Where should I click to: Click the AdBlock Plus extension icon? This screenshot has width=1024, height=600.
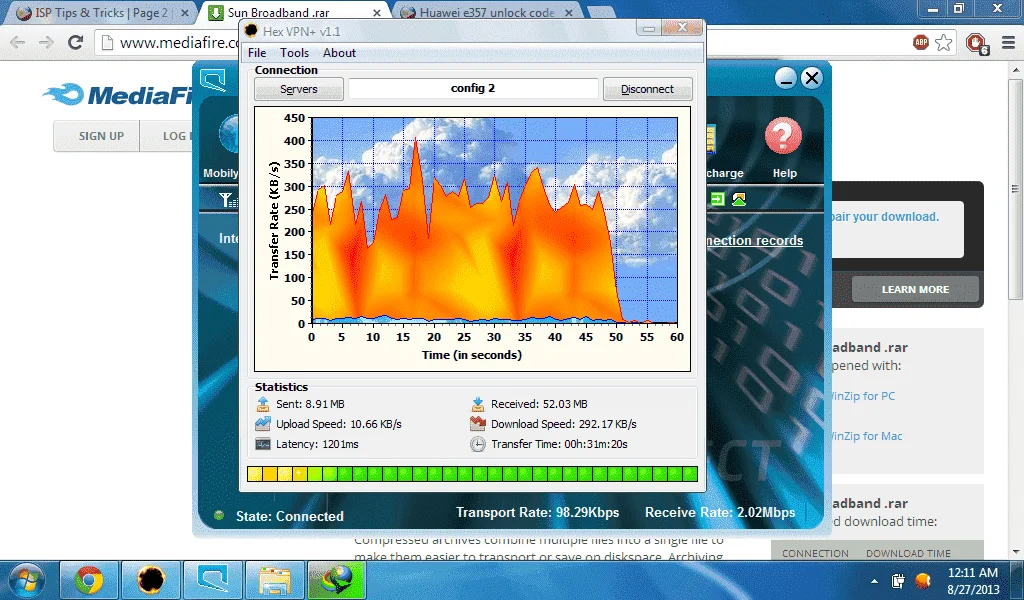pyautogui.click(x=921, y=42)
